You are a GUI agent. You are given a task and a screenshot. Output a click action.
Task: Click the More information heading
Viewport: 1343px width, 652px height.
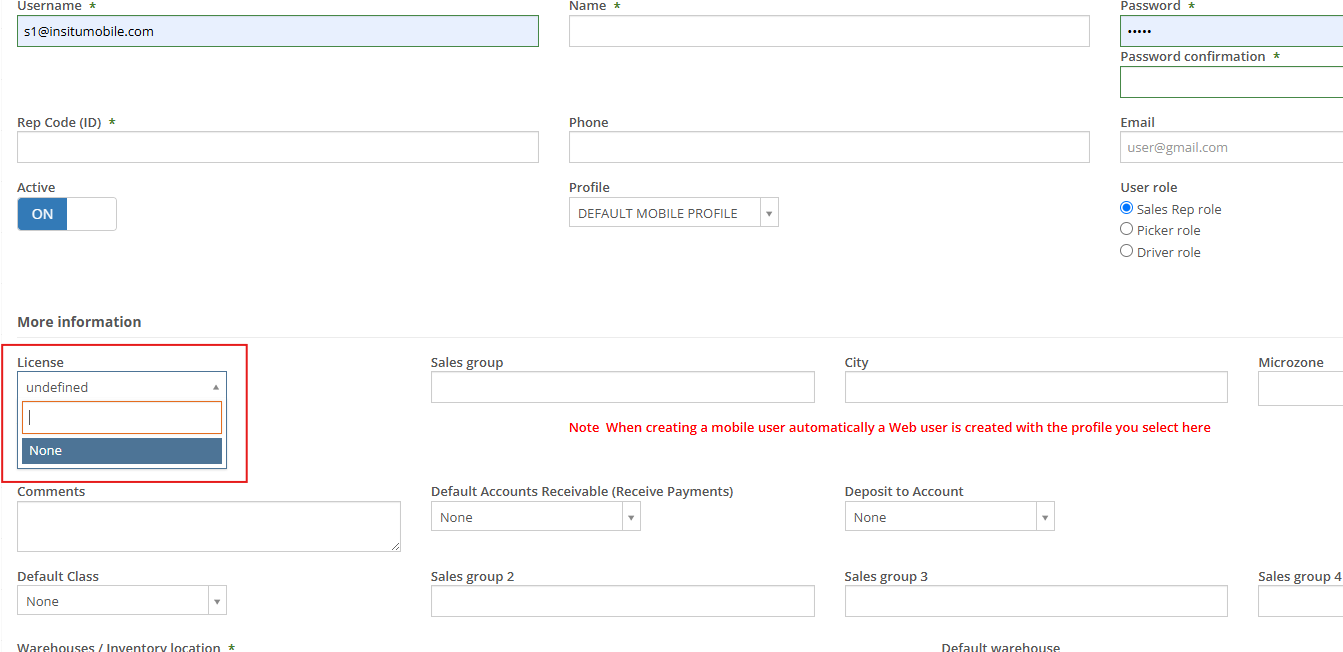tap(79, 322)
